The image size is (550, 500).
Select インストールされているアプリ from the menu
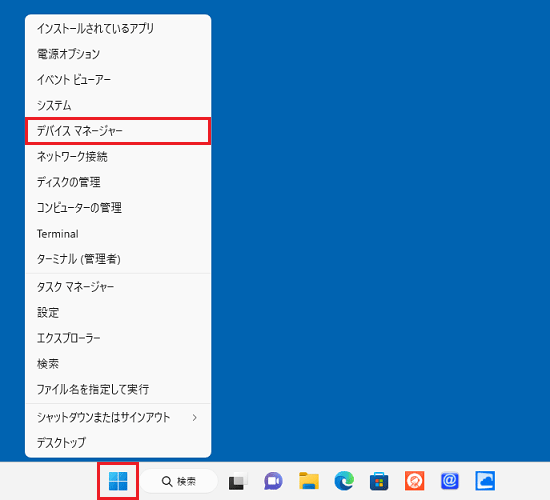118,28
